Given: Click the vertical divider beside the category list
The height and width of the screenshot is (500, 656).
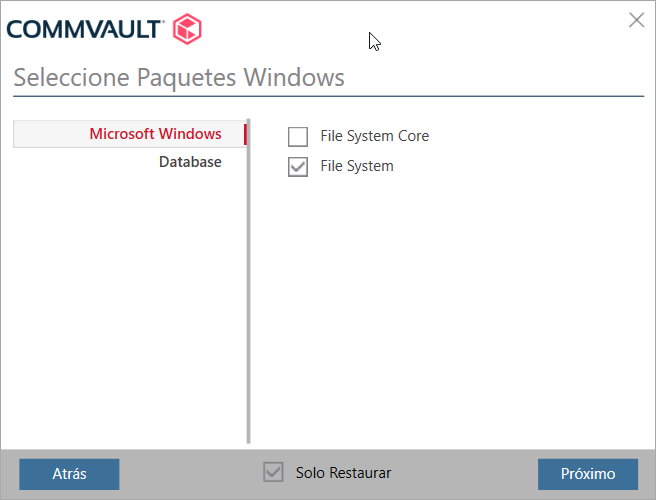Looking at the screenshot, I should click(x=248, y=300).
